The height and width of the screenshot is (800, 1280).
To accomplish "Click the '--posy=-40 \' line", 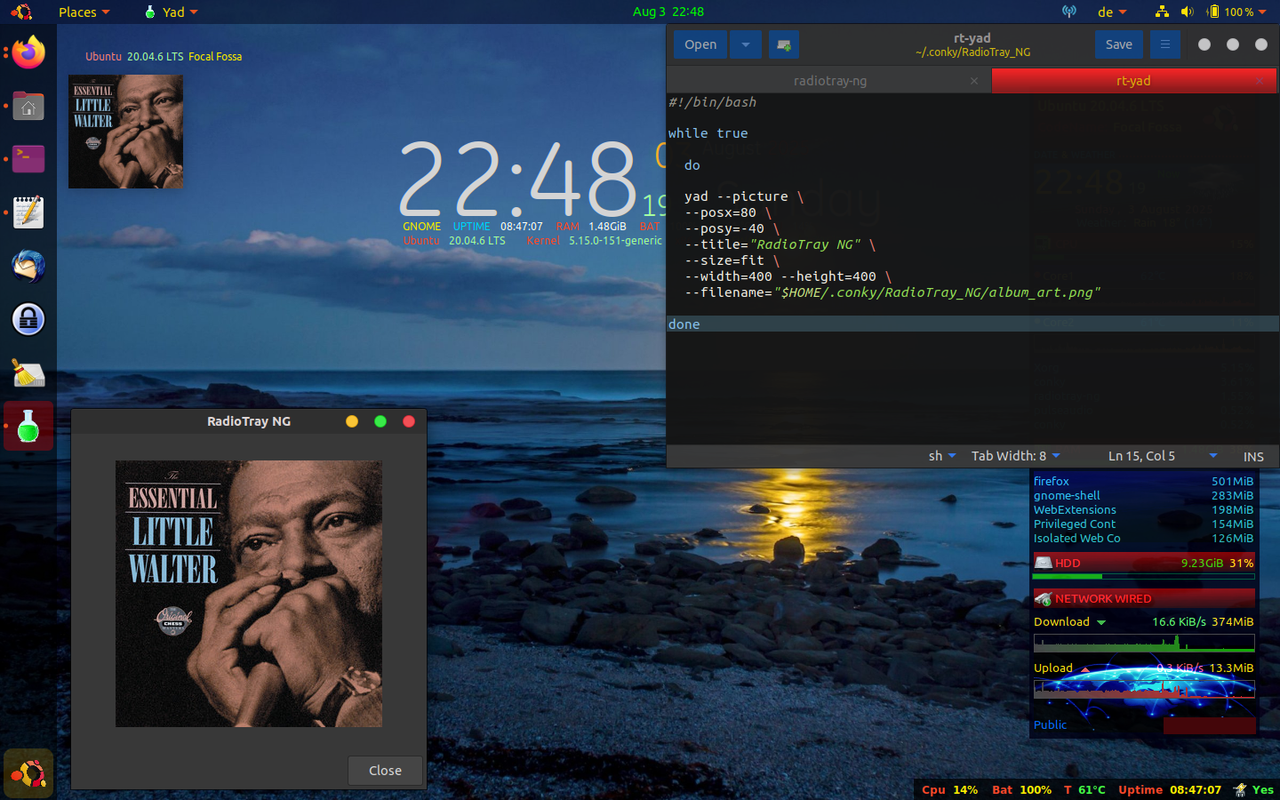I will coord(732,228).
